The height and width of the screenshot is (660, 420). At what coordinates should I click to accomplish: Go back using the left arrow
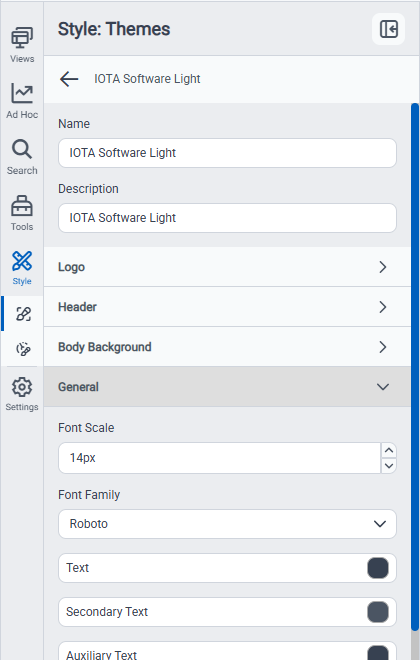click(x=69, y=79)
